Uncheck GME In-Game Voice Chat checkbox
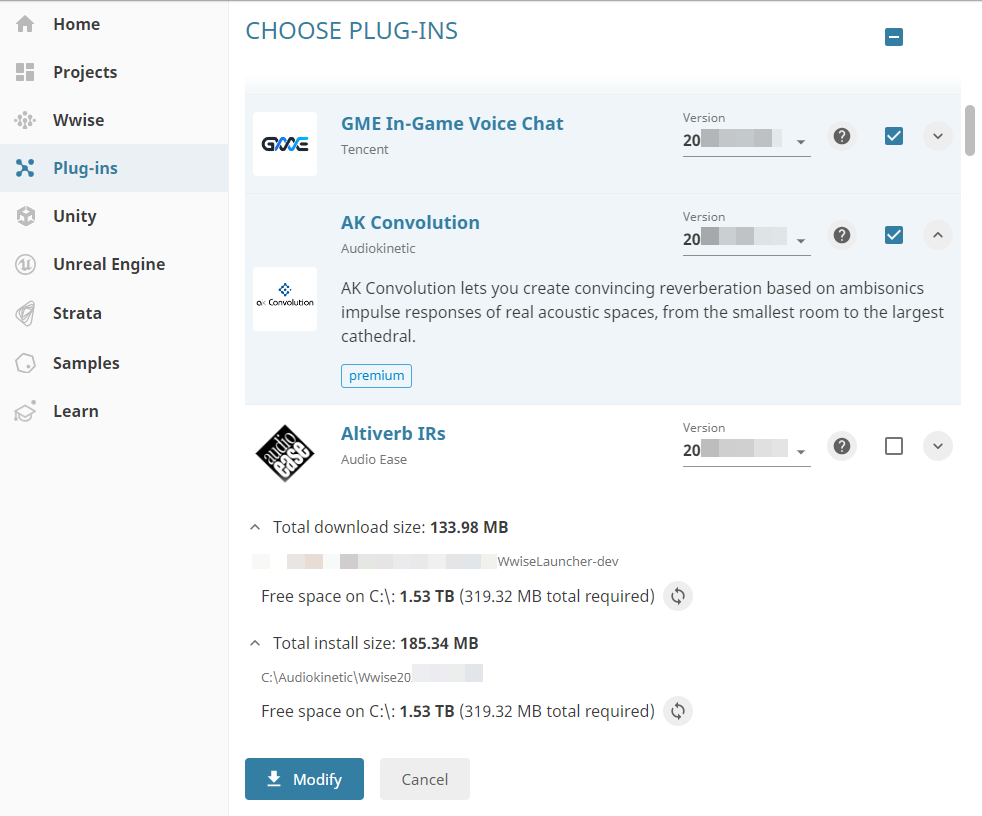This screenshot has height=816, width=982. tap(894, 136)
